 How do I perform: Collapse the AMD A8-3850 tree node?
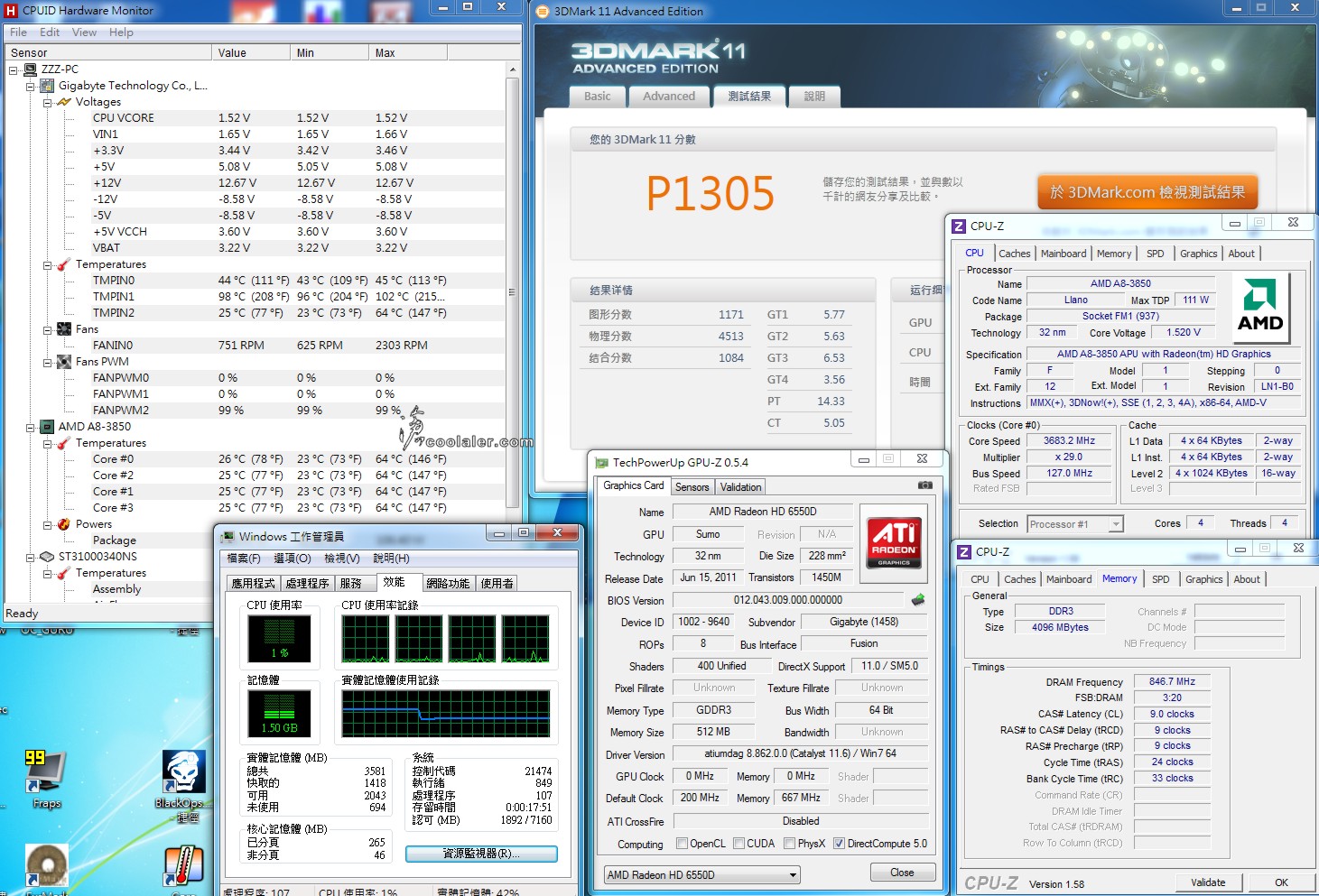click(30, 427)
